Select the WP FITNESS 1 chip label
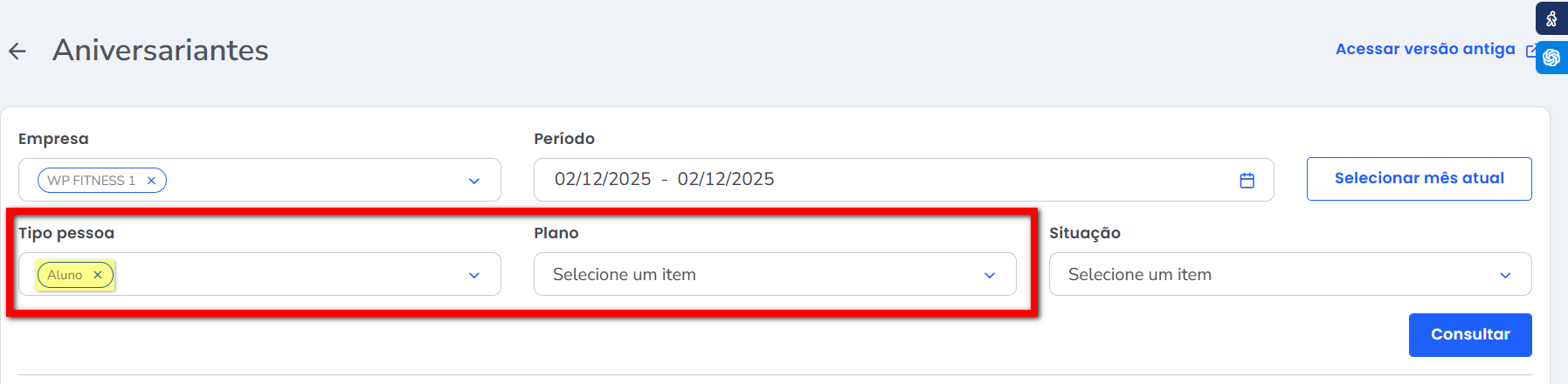This screenshot has height=384, width=1568. point(91,181)
